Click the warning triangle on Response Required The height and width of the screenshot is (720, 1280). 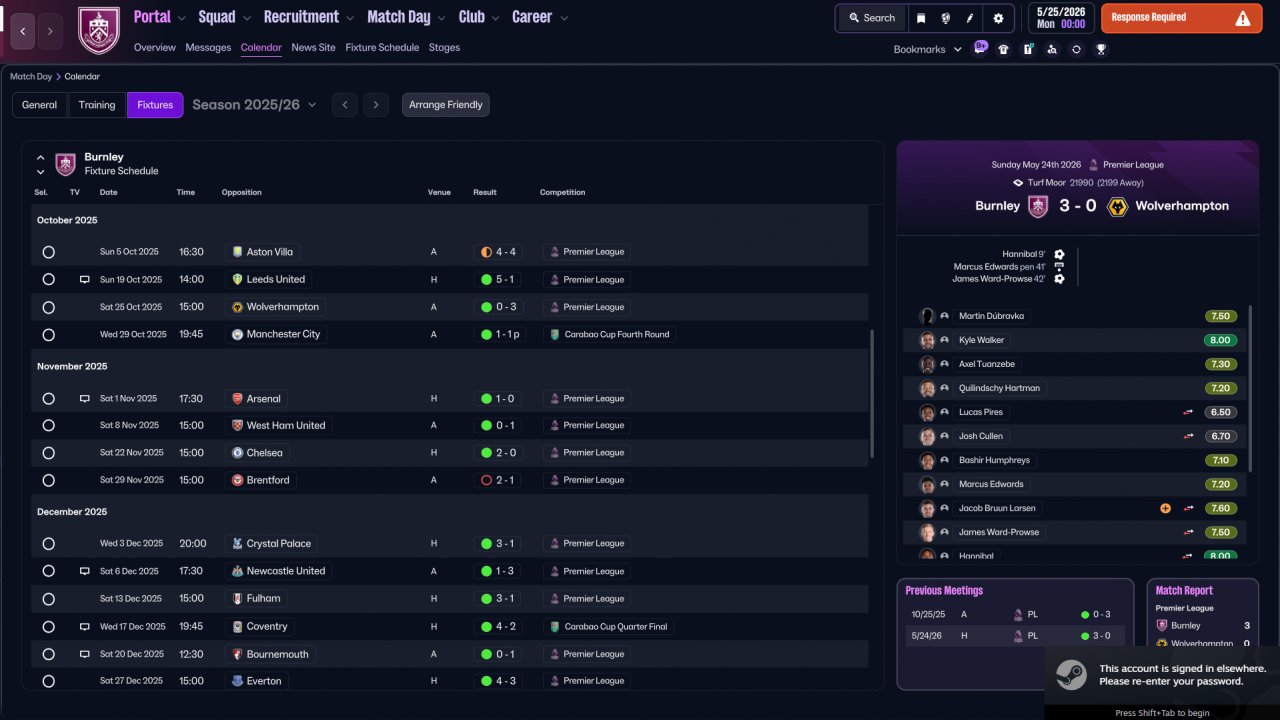point(1243,18)
